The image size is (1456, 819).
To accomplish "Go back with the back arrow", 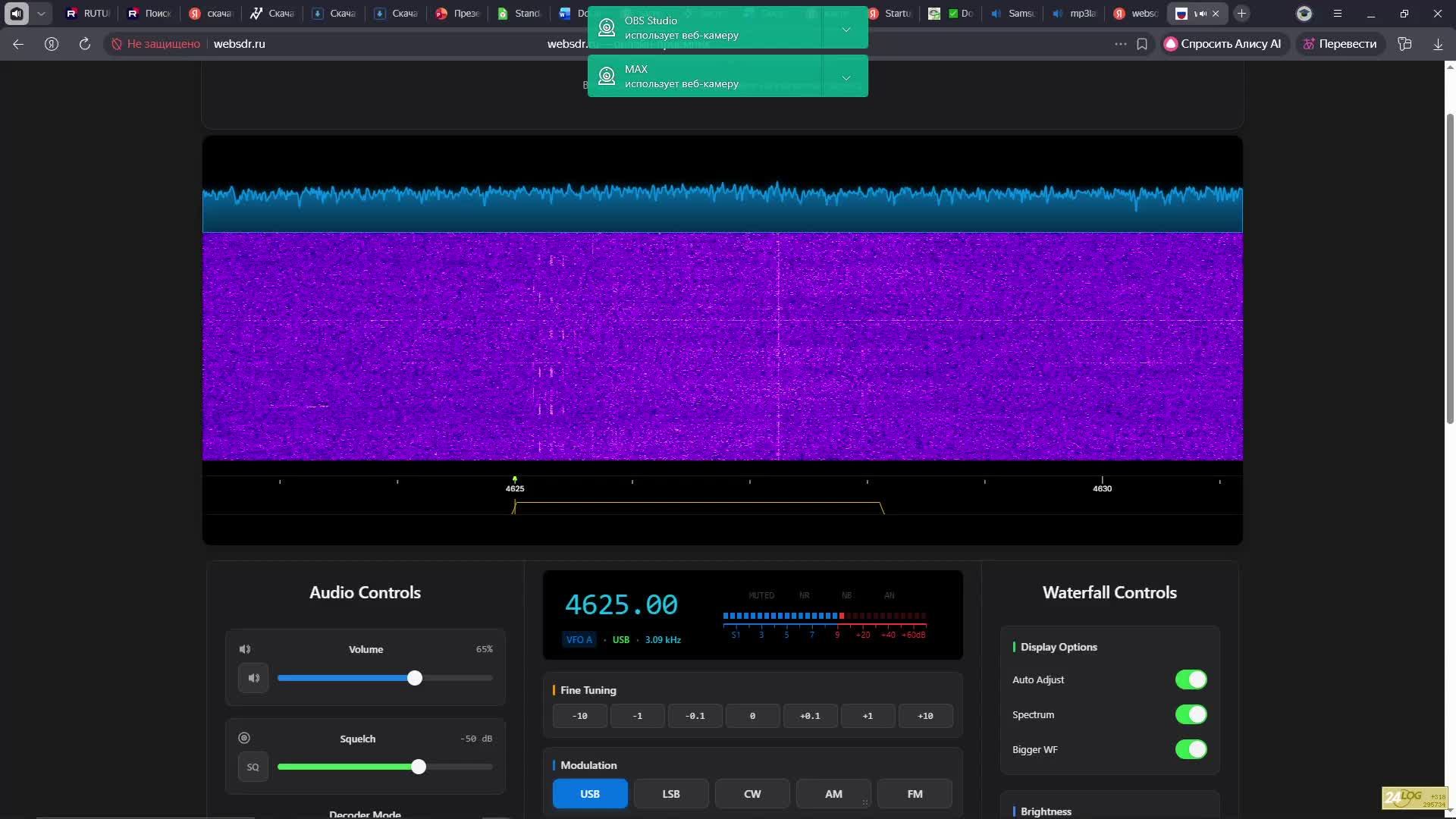I will (x=18, y=44).
